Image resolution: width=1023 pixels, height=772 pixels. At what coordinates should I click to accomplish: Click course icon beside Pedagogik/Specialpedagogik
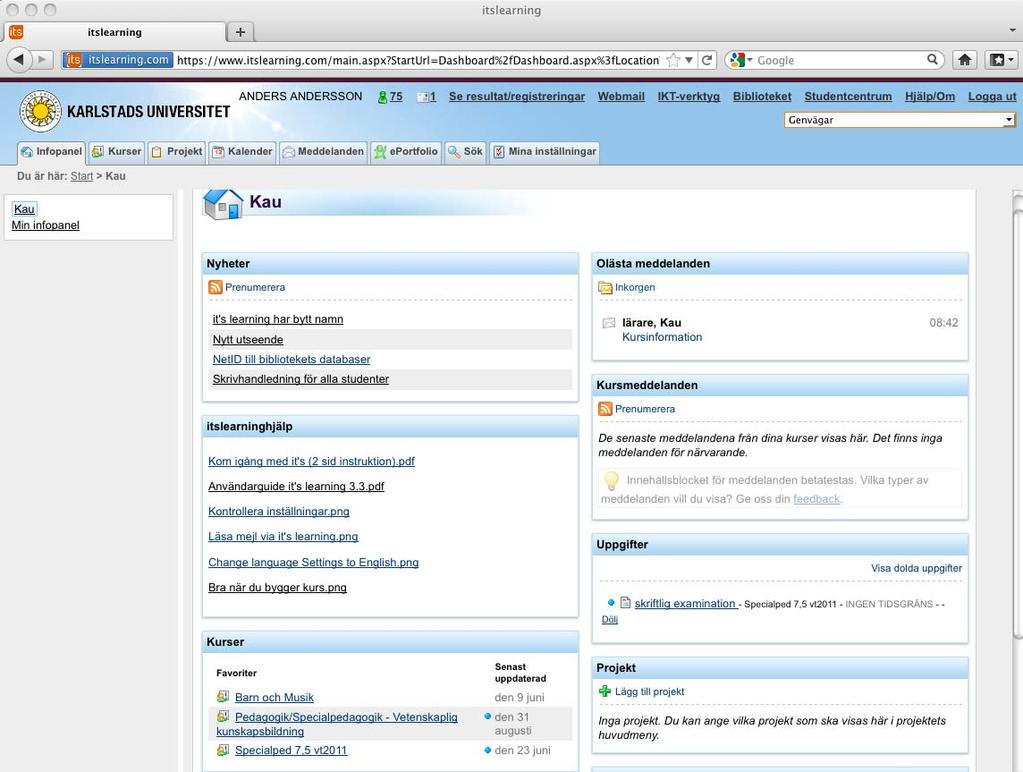click(222, 716)
